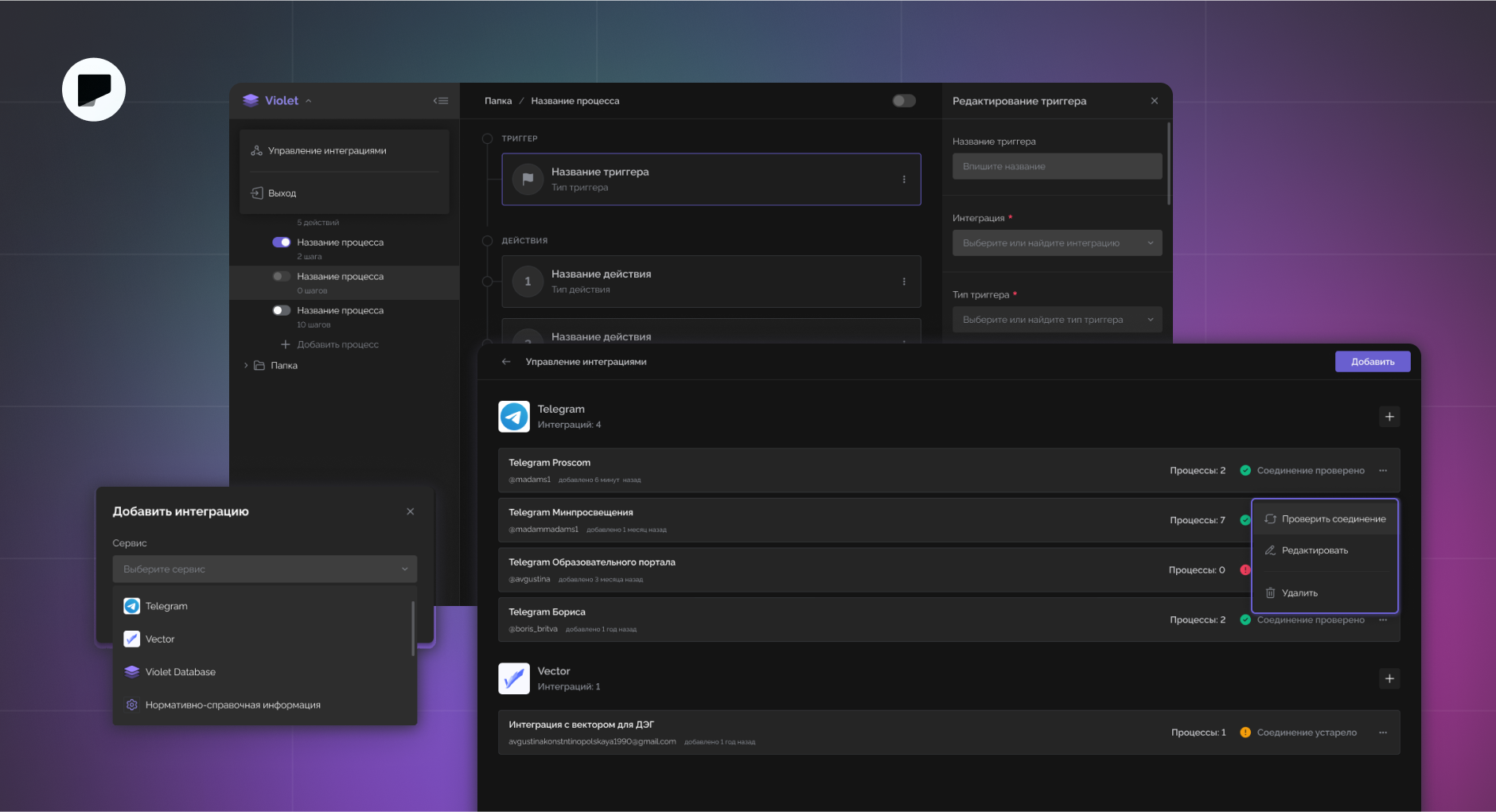The image size is (1496, 812).
Task: Click the flag icon of Название триггера card
Action: pos(528,179)
